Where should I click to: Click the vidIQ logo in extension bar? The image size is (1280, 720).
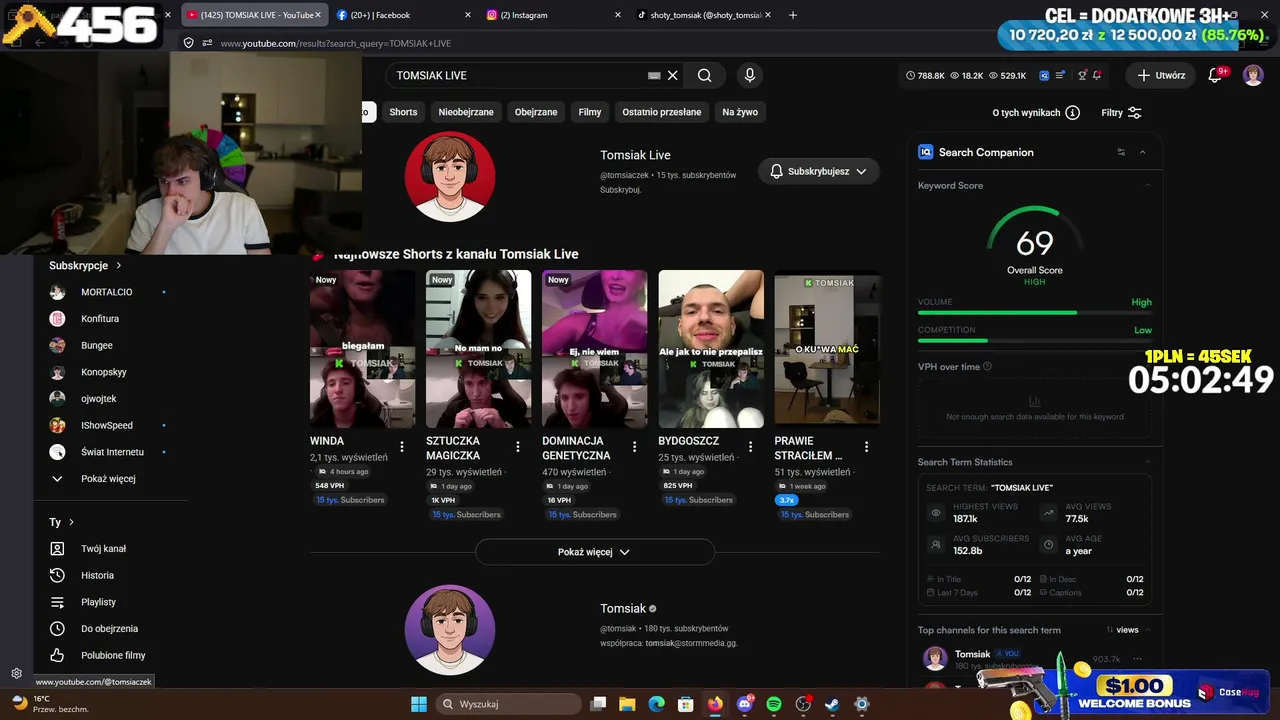pyautogui.click(x=1044, y=75)
